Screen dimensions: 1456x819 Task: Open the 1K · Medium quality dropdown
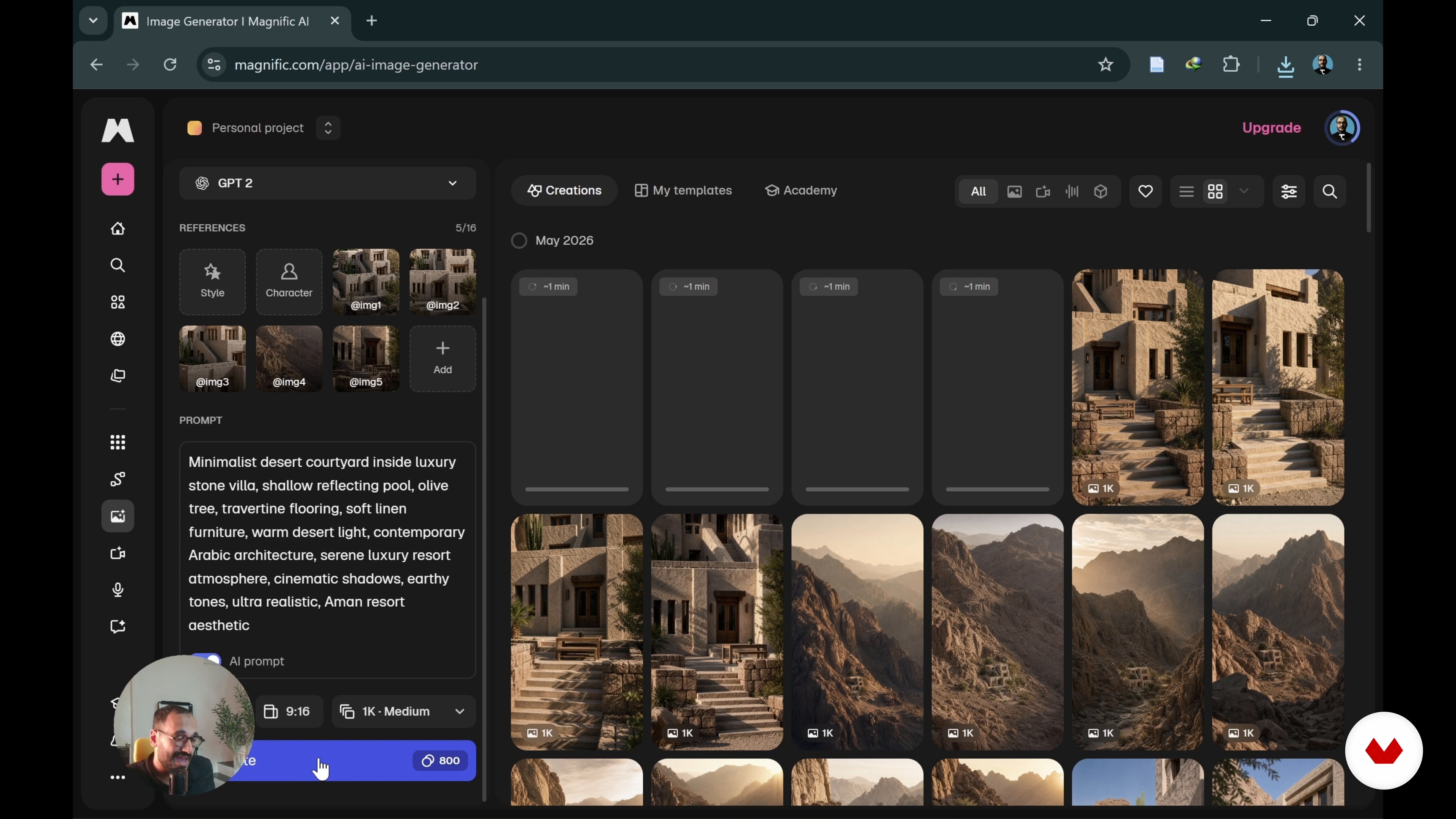403,712
